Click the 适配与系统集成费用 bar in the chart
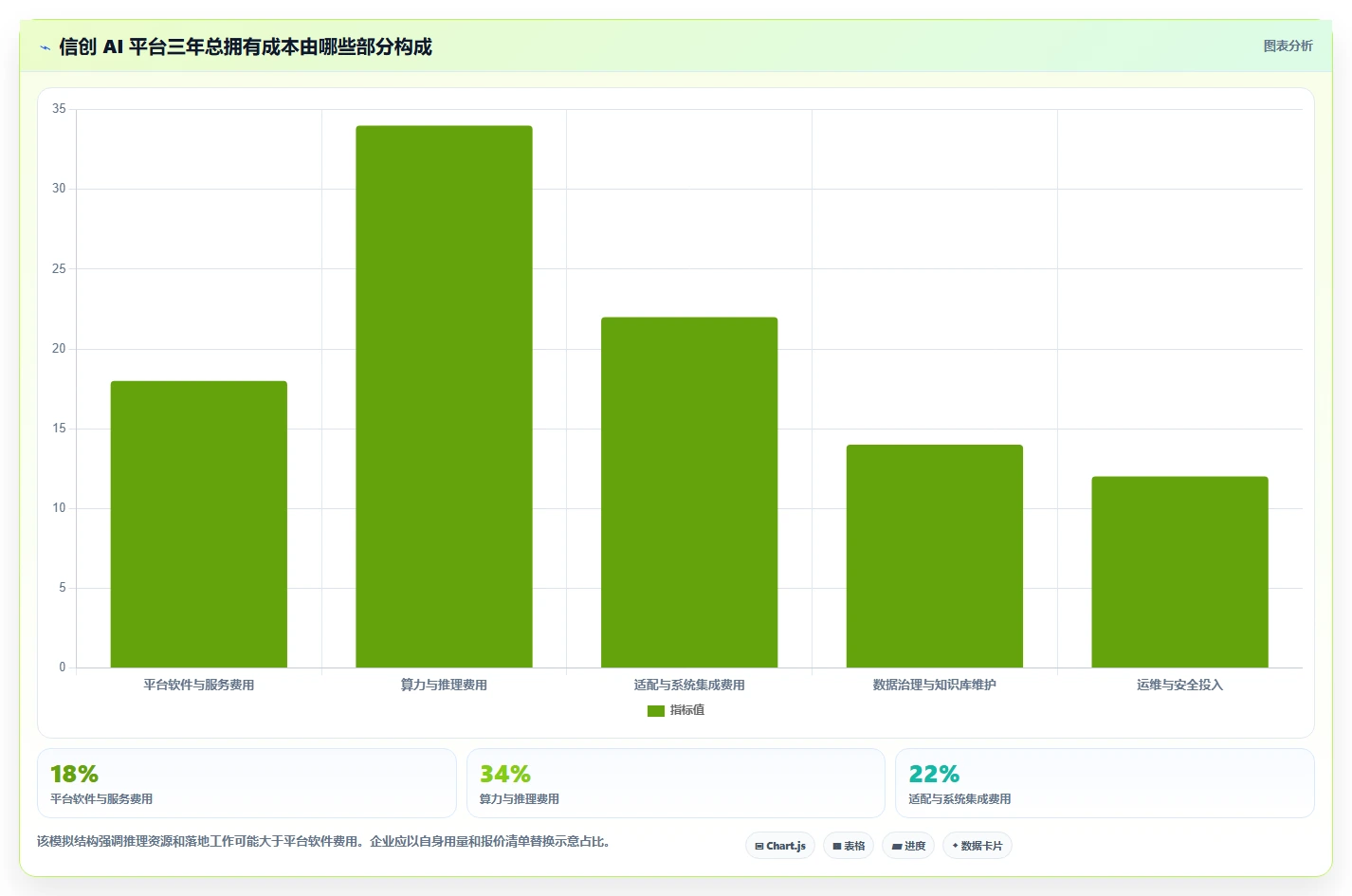Screen dimensions: 1352x896 689,492
